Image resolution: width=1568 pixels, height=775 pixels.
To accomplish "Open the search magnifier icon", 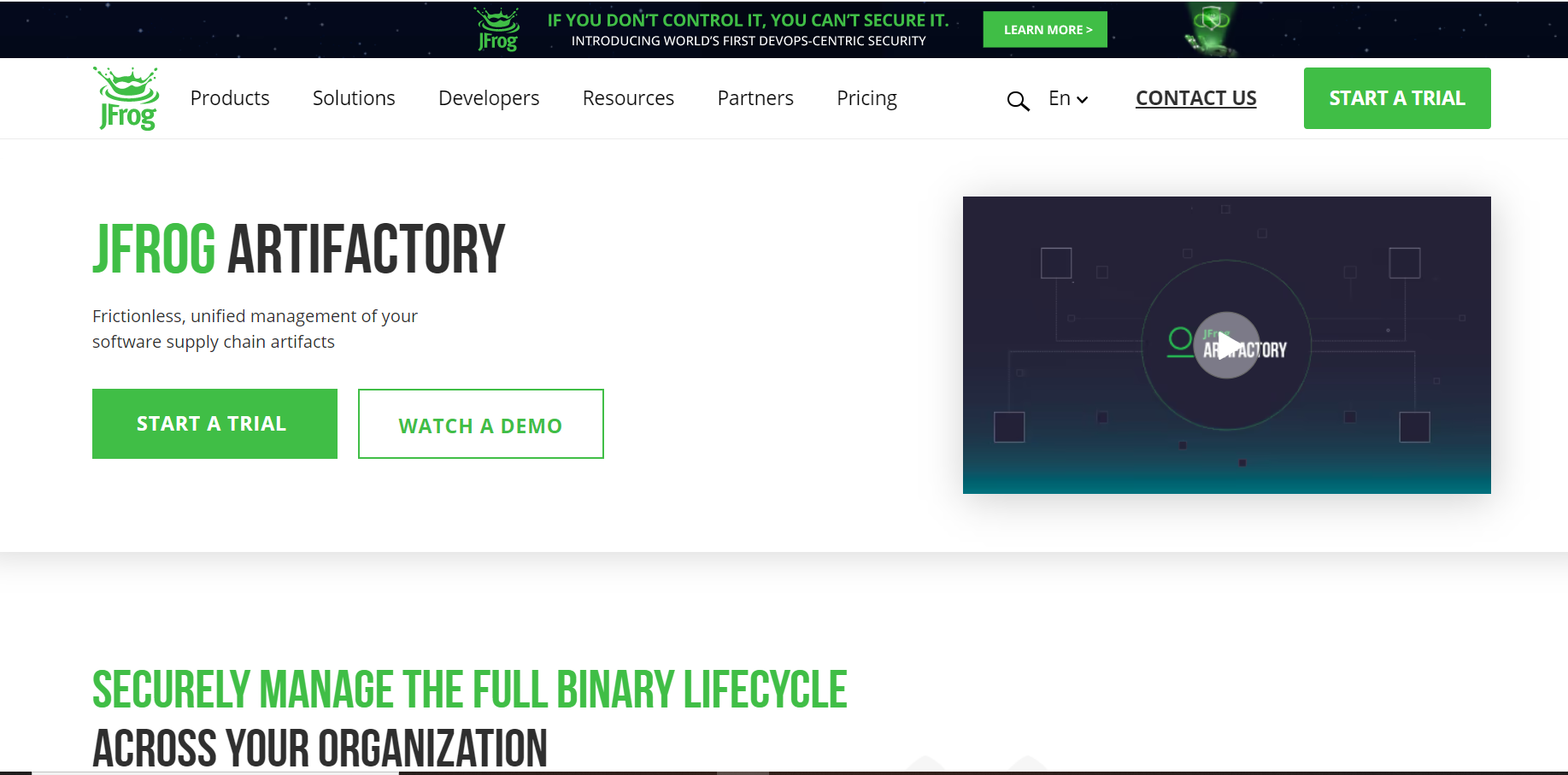I will [x=1018, y=101].
